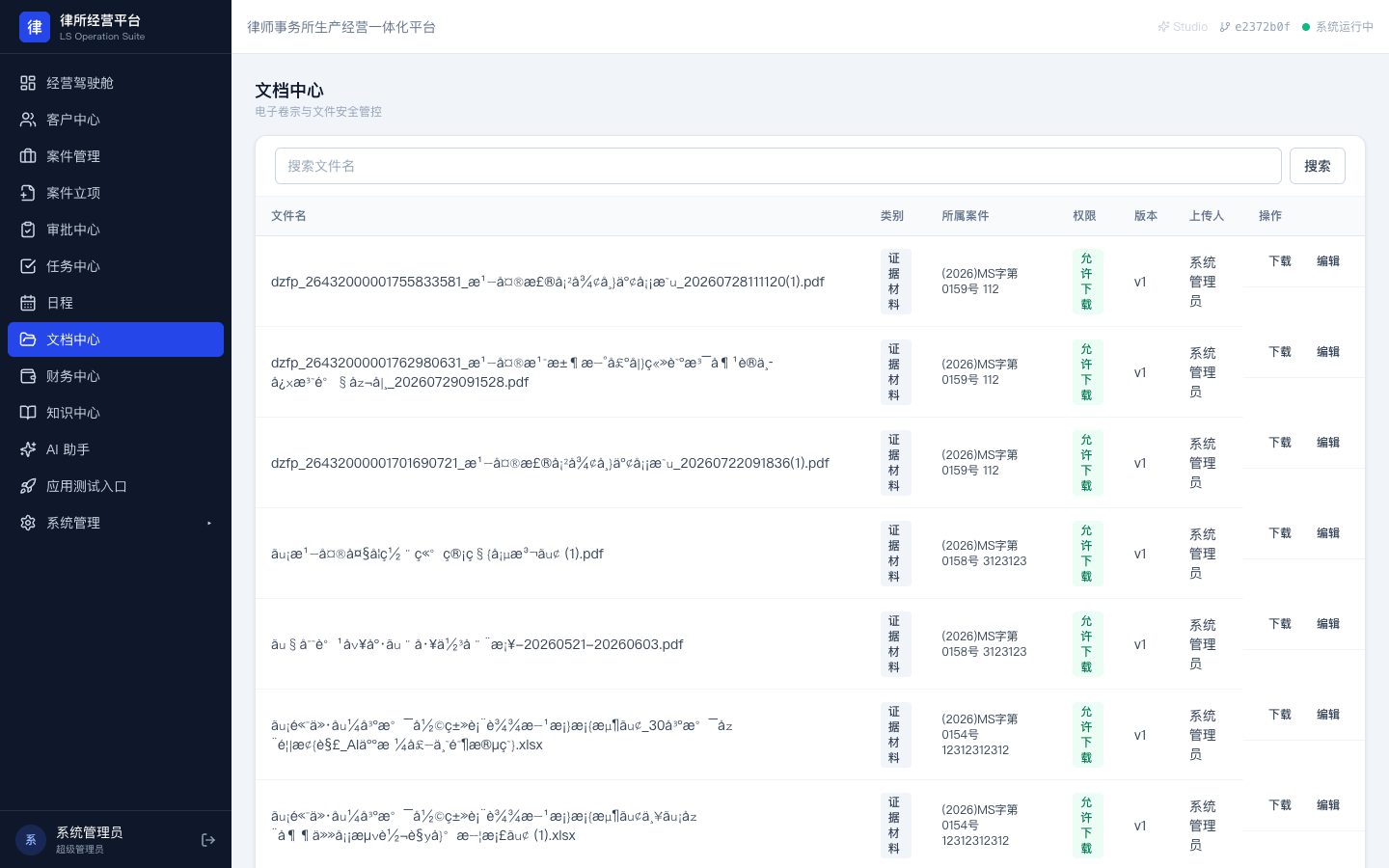Image resolution: width=1389 pixels, height=868 pixels.
Task: Click the logout icon beside 系统管理员
Action: coord(208,840)
